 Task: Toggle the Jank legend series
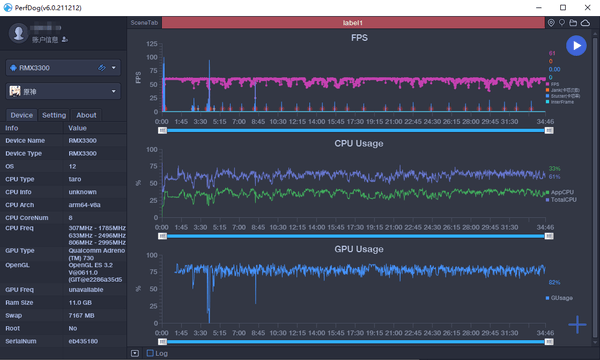click(562, 90)
